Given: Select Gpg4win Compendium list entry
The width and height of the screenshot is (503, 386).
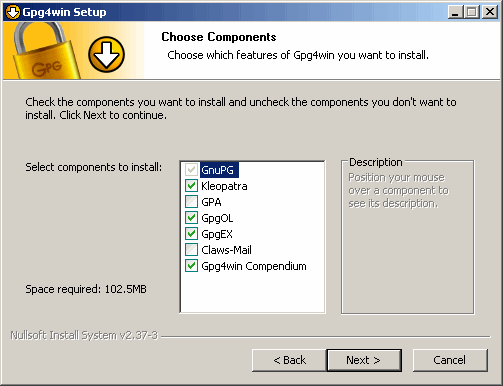Looking at the screenshot, I should pyautogui.click(x=254, y=266).
